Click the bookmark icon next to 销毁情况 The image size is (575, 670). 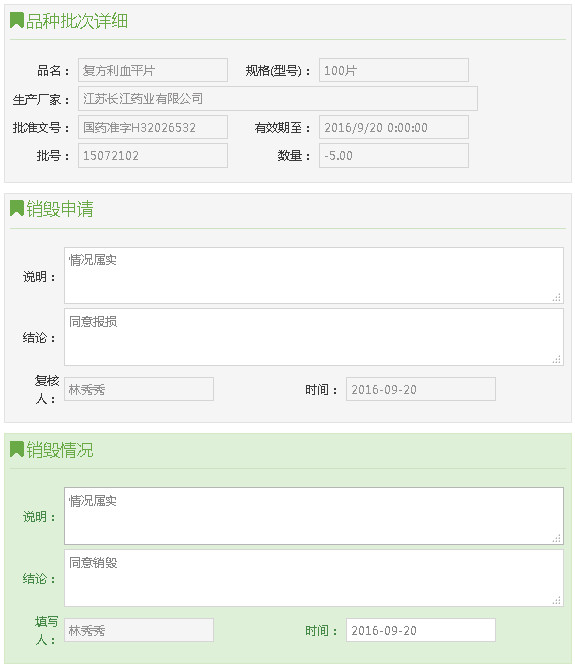point(17,449)
